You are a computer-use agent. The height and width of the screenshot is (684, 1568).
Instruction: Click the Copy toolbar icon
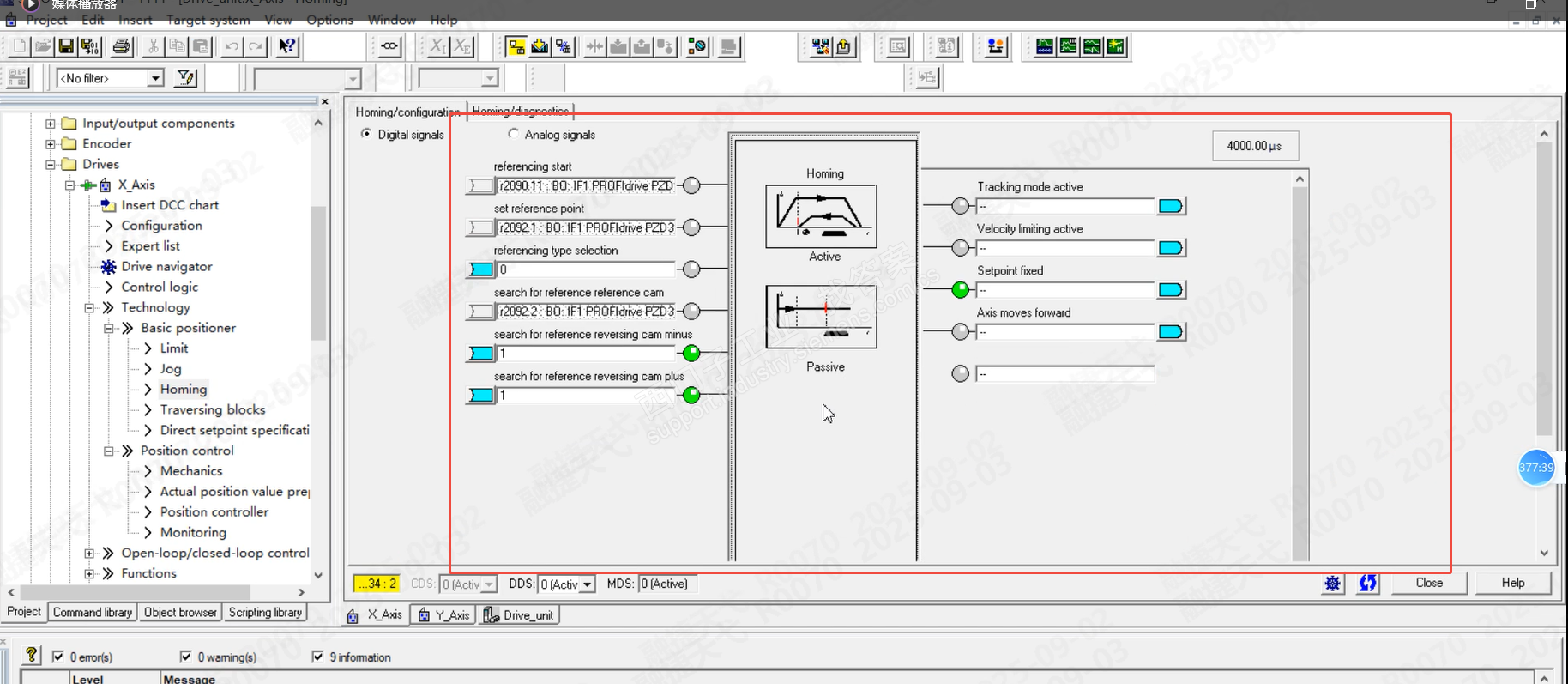coord(177,46)
